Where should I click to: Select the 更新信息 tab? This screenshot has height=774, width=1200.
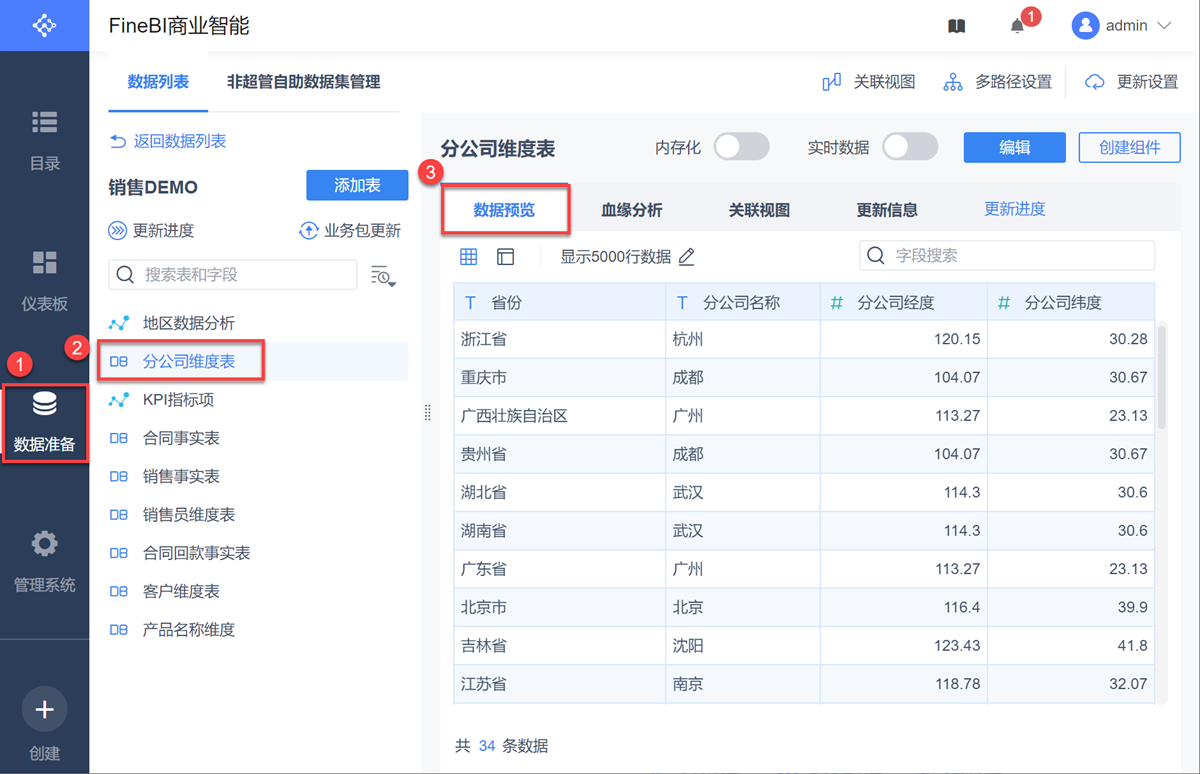(x=887, y=210)
